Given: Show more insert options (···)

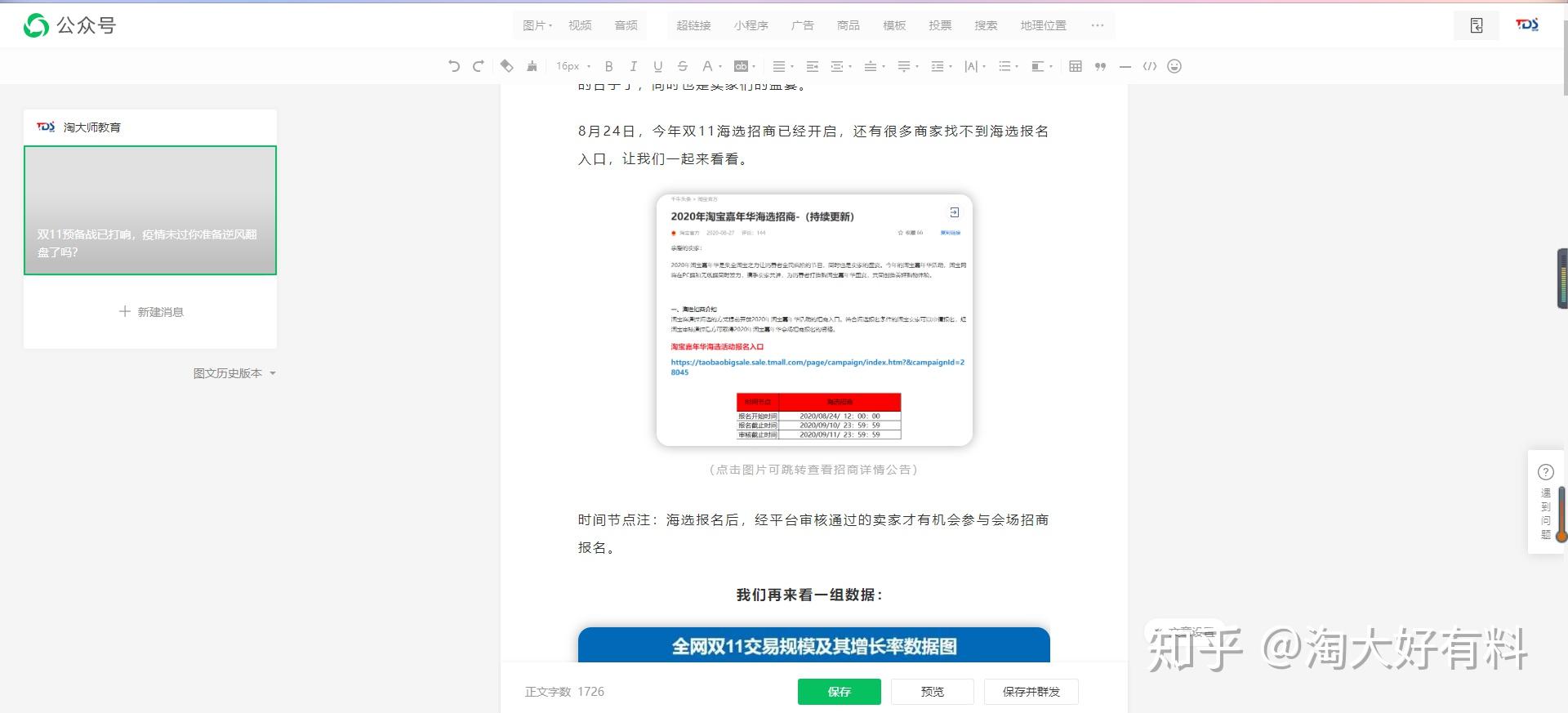Looking at the screenshot, I should (x=1097, y=25).
